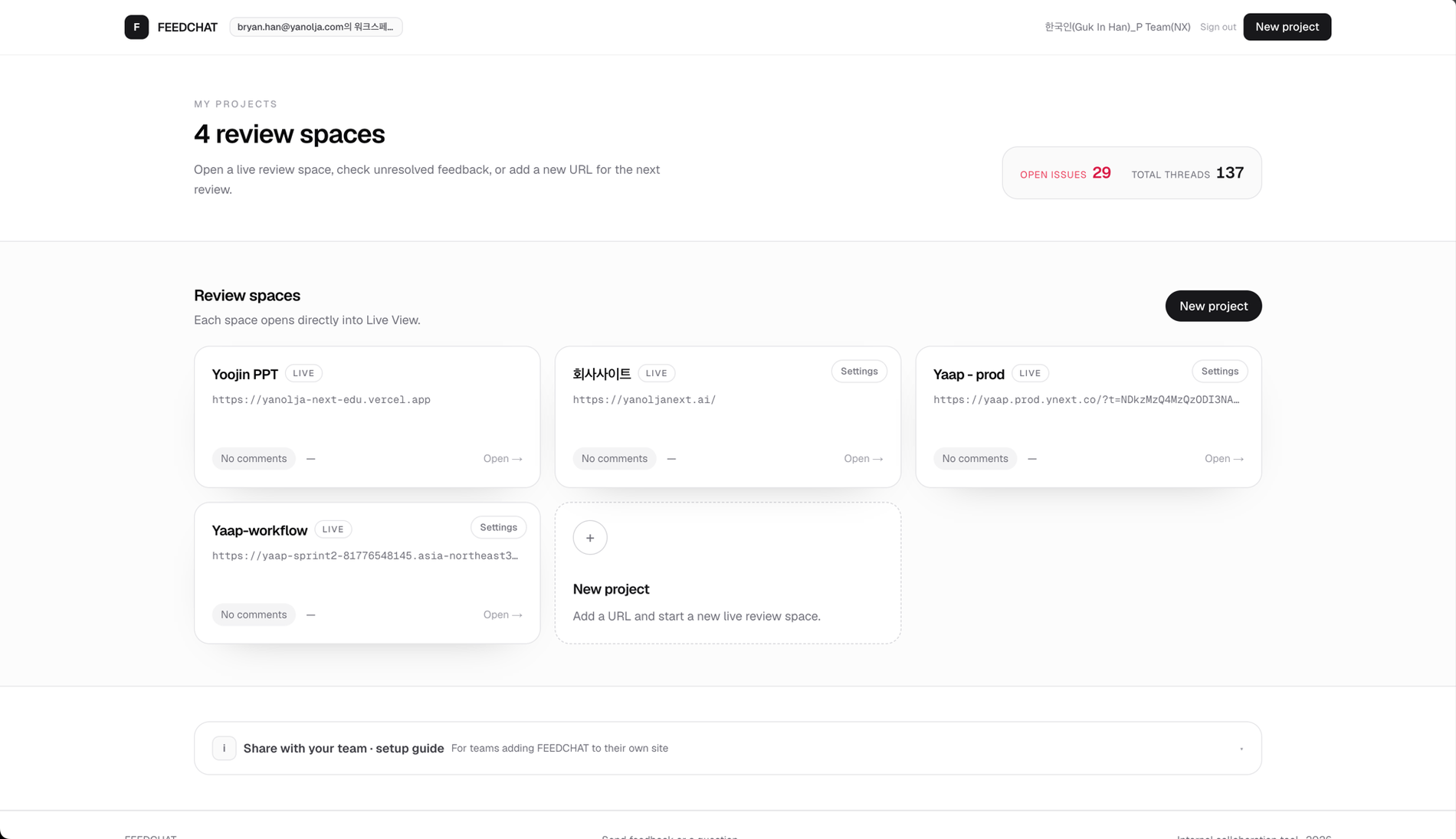Screen dimensions: 1456x839
Task: Open Settings for 회사사이트 space
Action: tap(858, 372)
